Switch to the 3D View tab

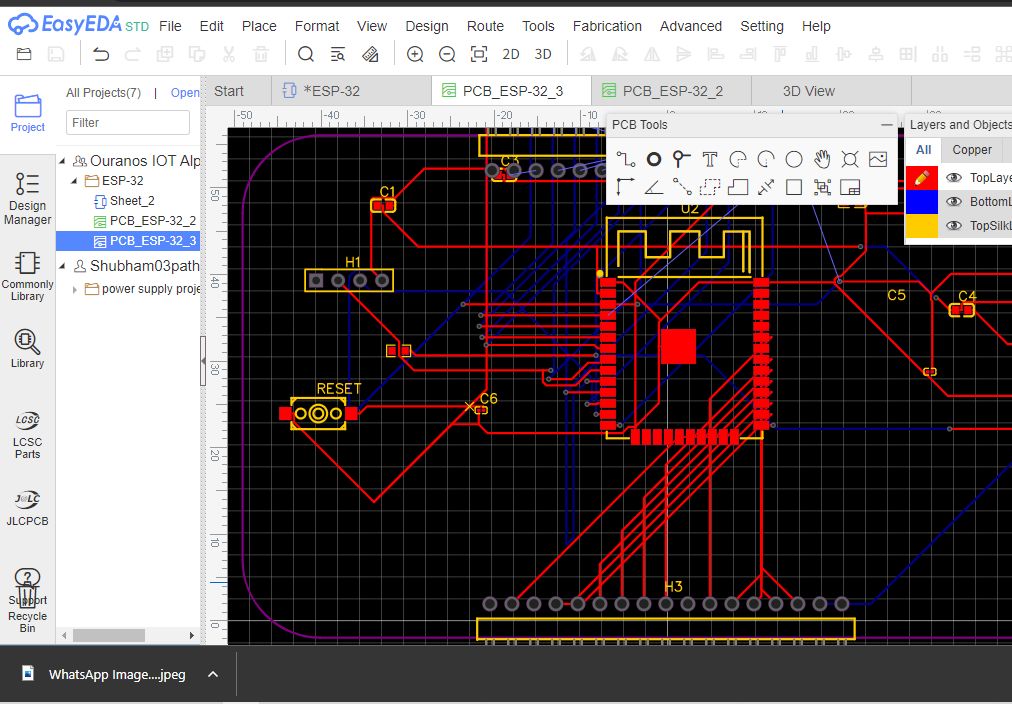[808, 91]
